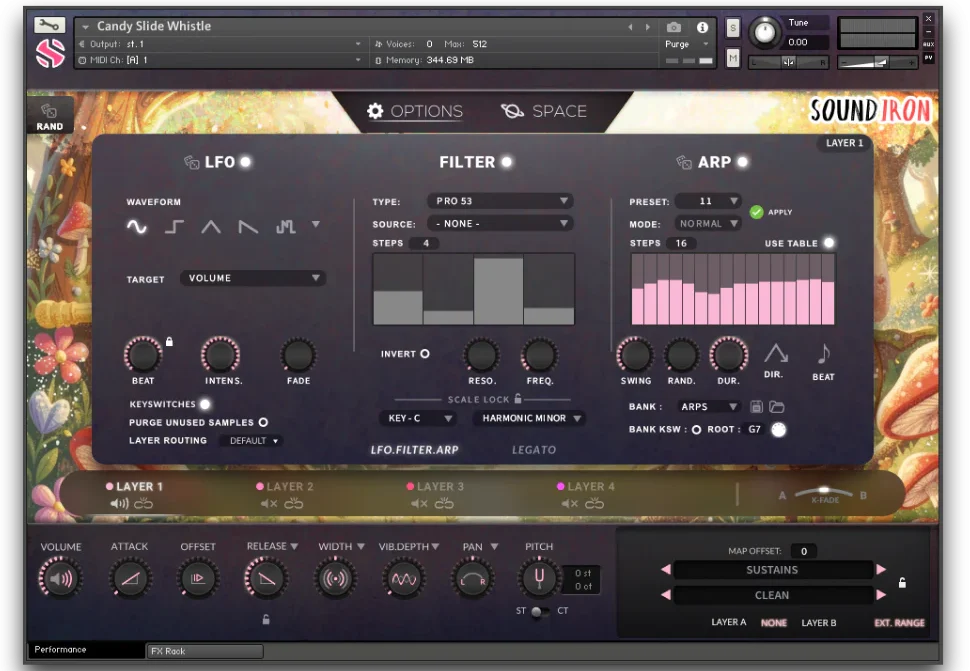The width and height of the screenshot is (970, 671).
Task: Open the ARP bank folder icon
Action: coord(776,407)
